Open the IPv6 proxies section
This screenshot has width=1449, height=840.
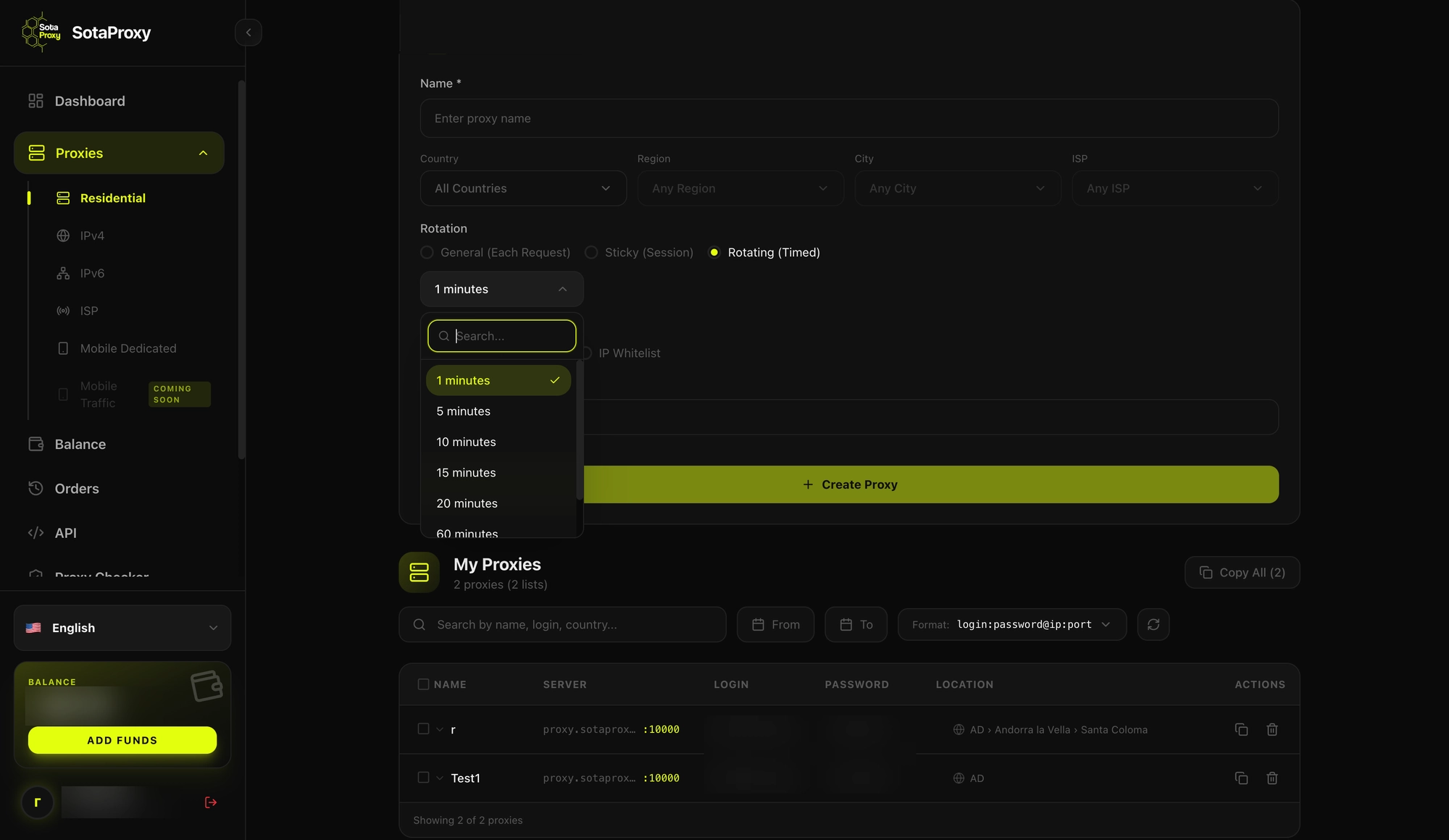[92, 274]
